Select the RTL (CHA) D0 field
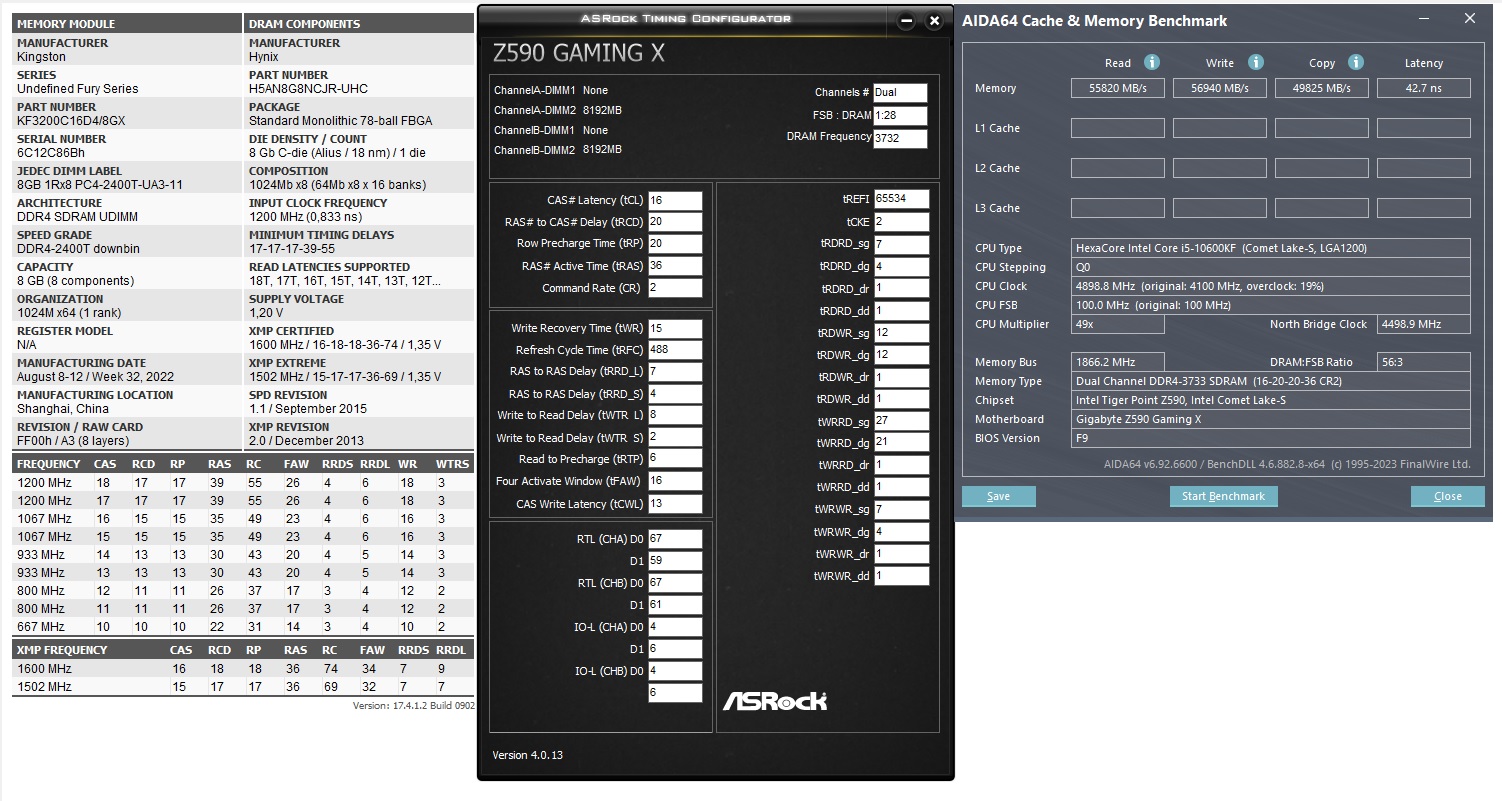This screenshot has width=1502, height=801. click(675, 539)
